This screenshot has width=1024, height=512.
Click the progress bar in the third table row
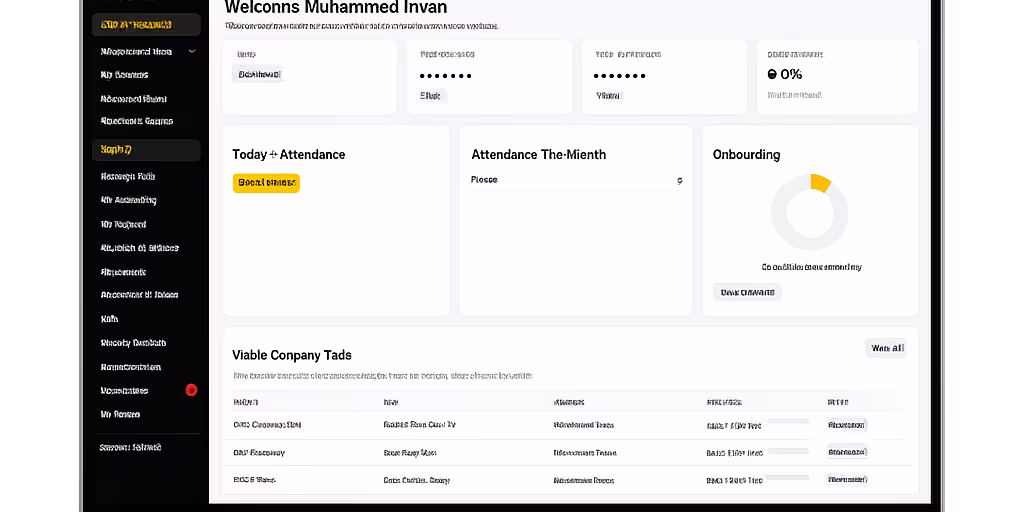788,477
